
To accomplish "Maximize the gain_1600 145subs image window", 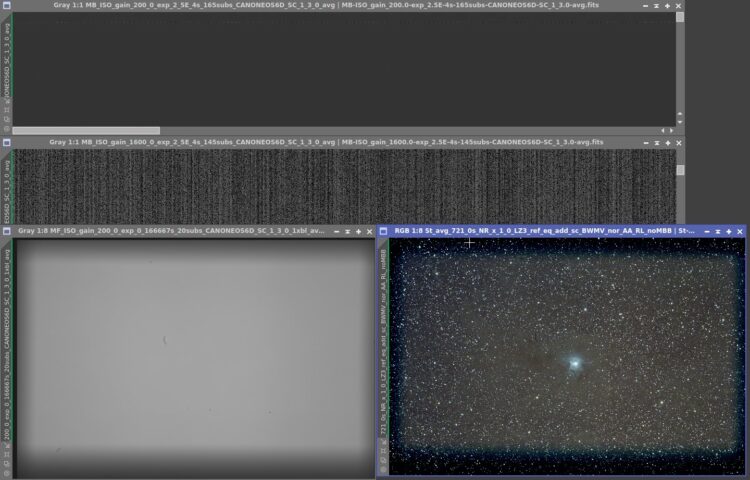I will [668, 143].
